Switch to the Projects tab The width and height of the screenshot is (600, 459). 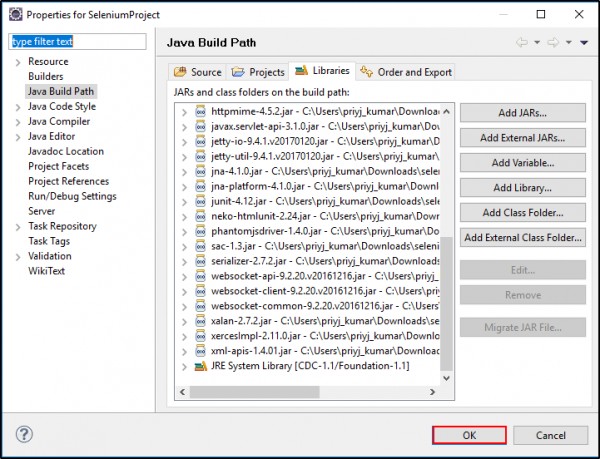[x=258, y=72]
